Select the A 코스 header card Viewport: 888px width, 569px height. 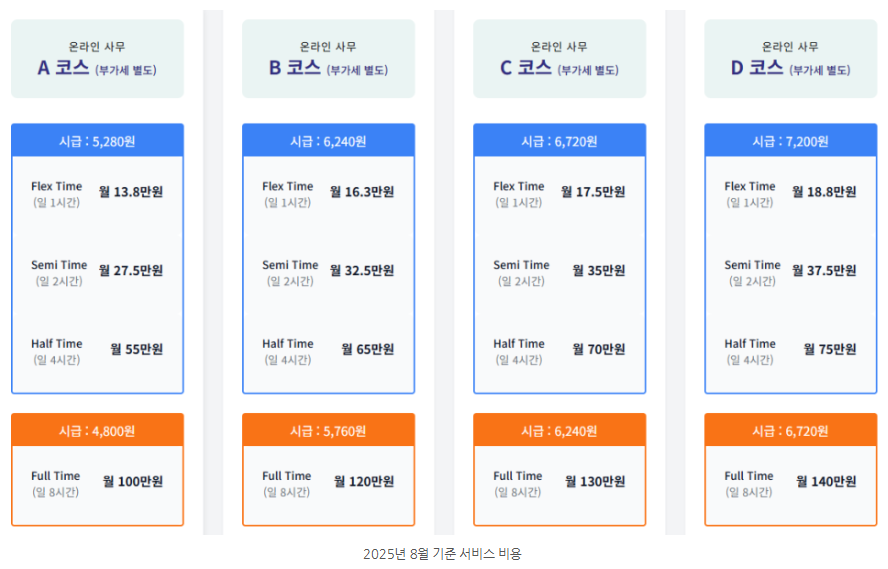click(97, 59)
